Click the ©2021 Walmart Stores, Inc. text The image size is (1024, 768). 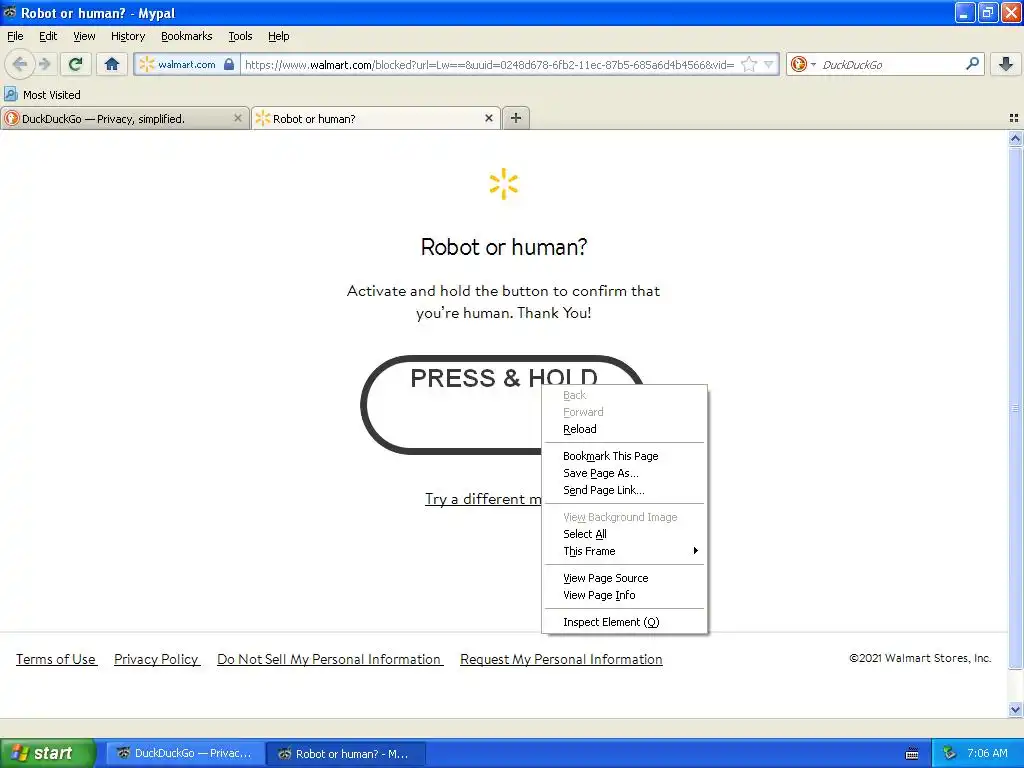tap(920, 658)
